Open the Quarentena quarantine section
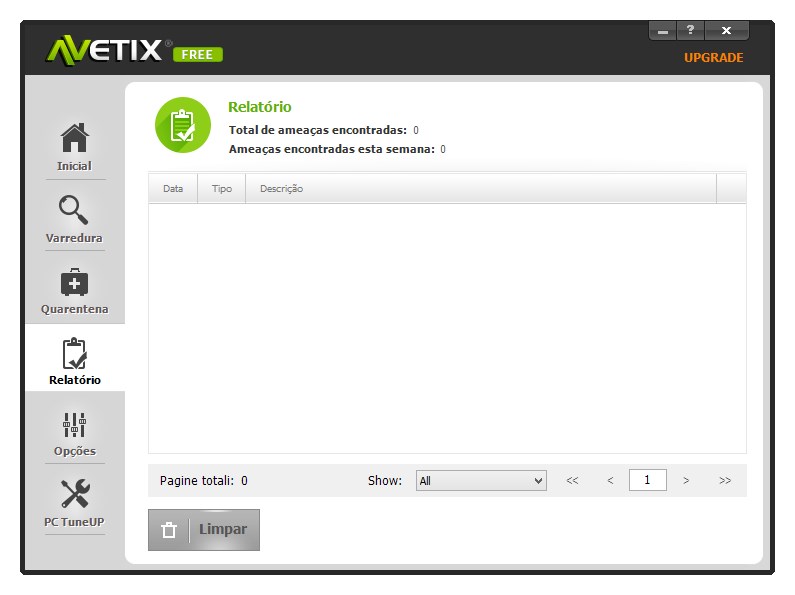 [x=75, y=290]
